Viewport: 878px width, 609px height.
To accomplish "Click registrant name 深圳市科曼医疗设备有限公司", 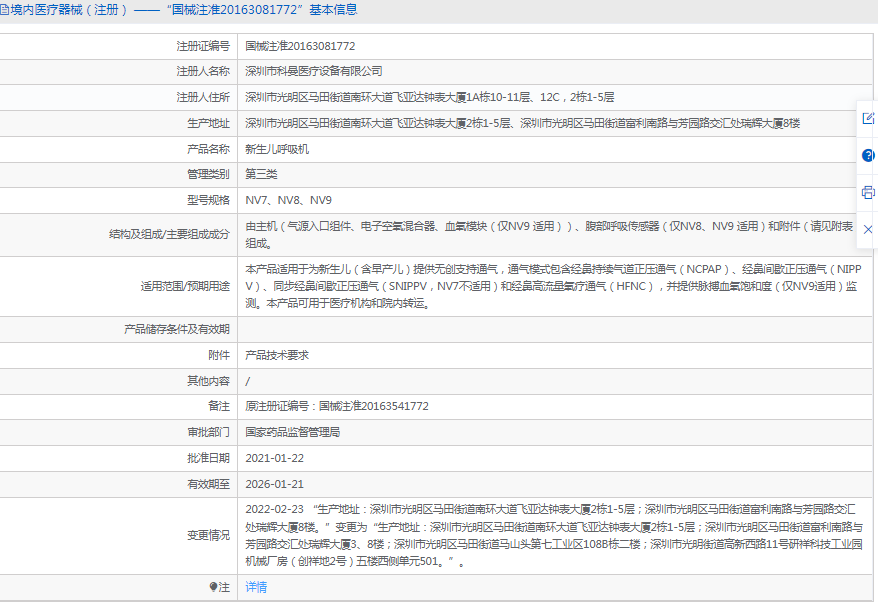I will point(314,71).
